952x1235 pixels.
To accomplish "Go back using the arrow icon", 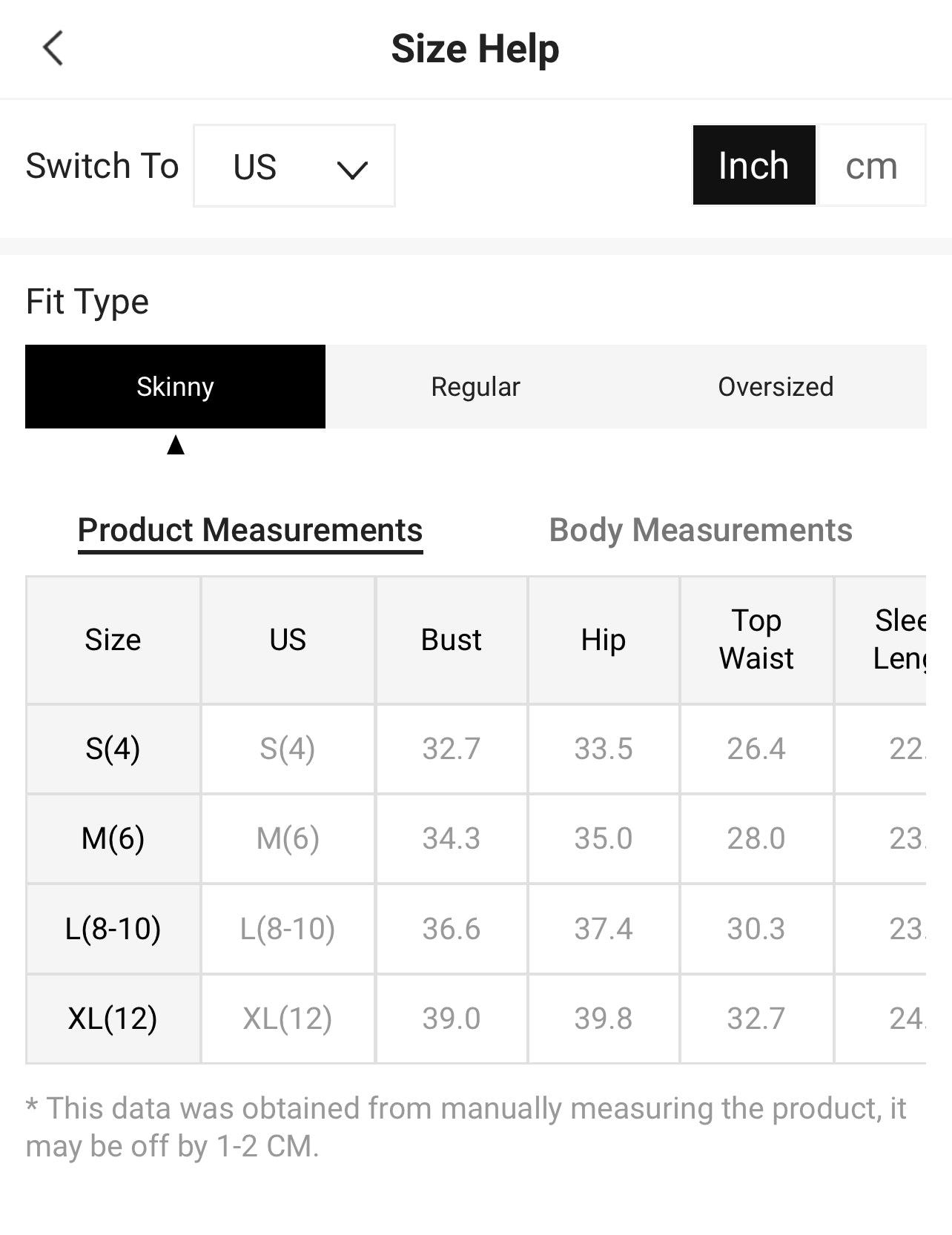I will pos(53,49).
